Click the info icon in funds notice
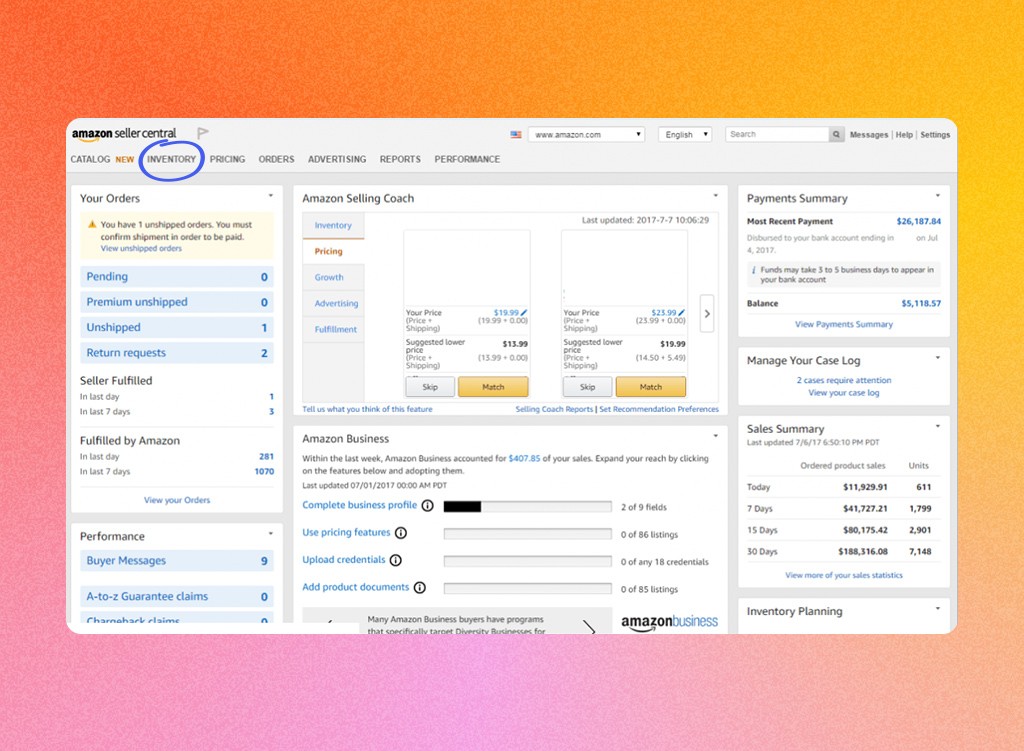The height and width of the screenshot is (751, 1024). point(754,270)
